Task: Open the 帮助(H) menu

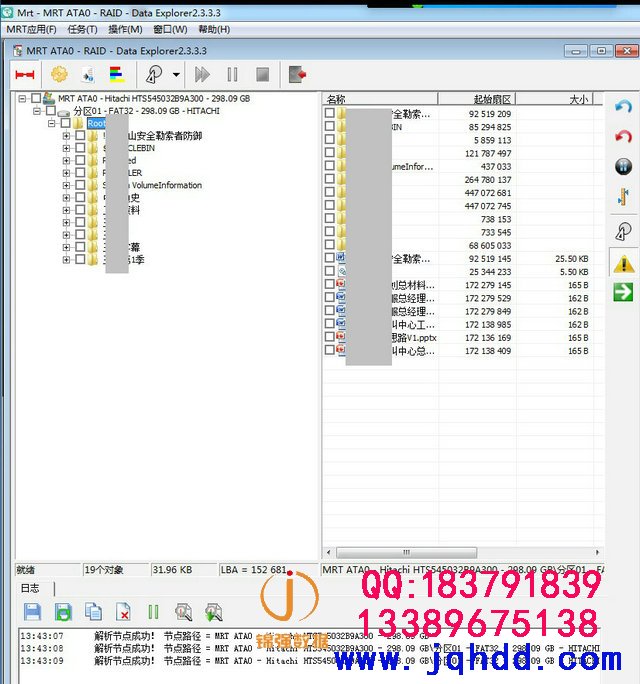Action: [214, 29]
